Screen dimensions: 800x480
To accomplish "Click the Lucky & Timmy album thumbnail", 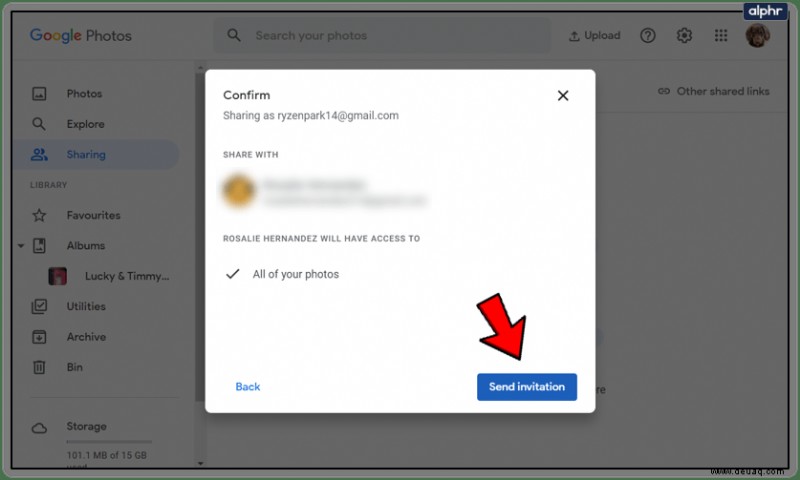I will (58, 276).
